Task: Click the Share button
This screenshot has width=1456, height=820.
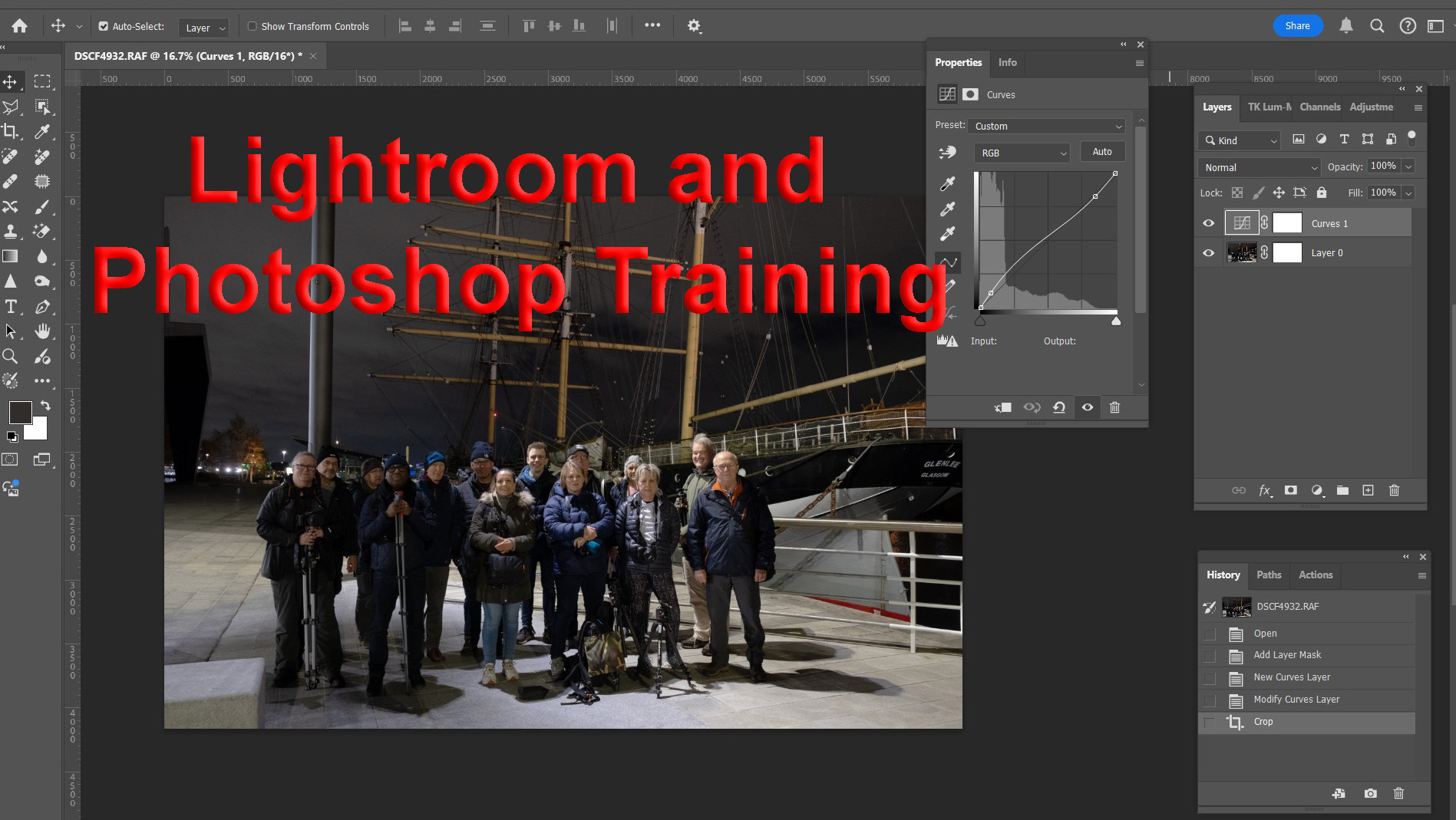Action: point(1297,26)
